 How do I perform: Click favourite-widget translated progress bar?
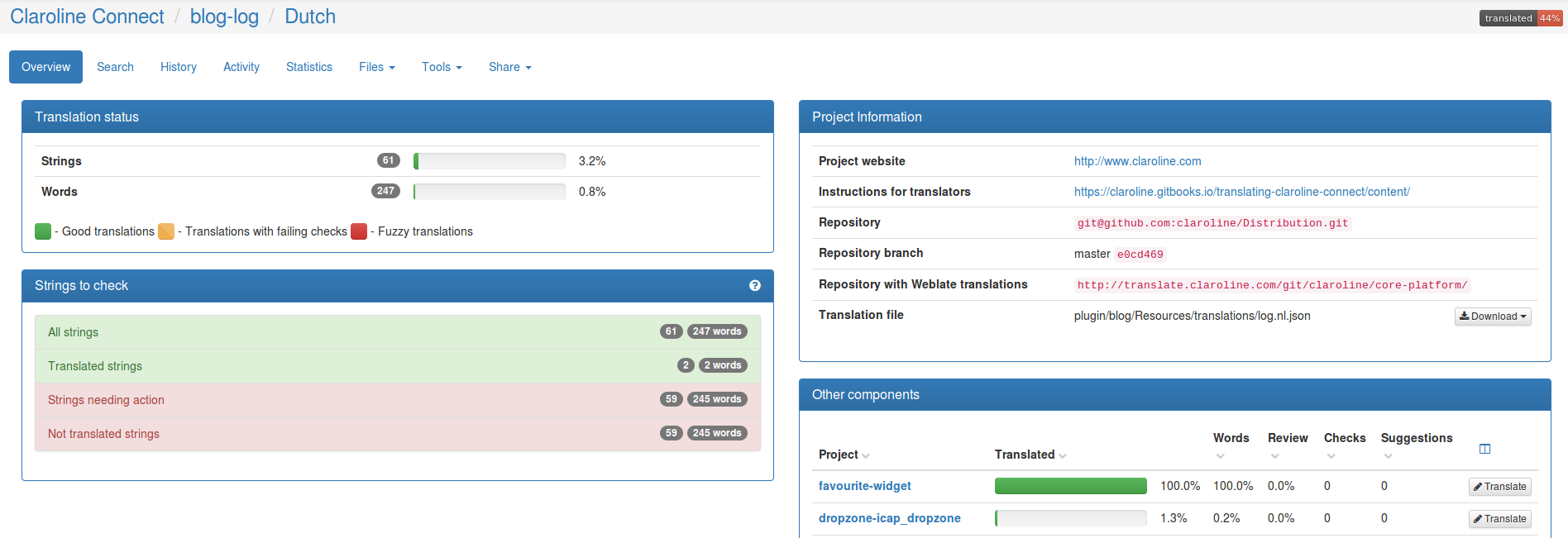[1071, 486]
